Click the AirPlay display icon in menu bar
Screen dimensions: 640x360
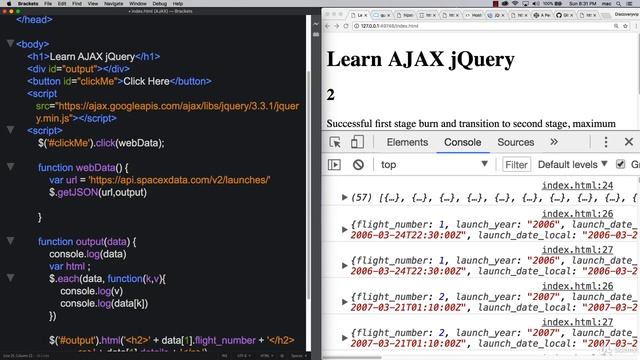(x=526, y=3)
